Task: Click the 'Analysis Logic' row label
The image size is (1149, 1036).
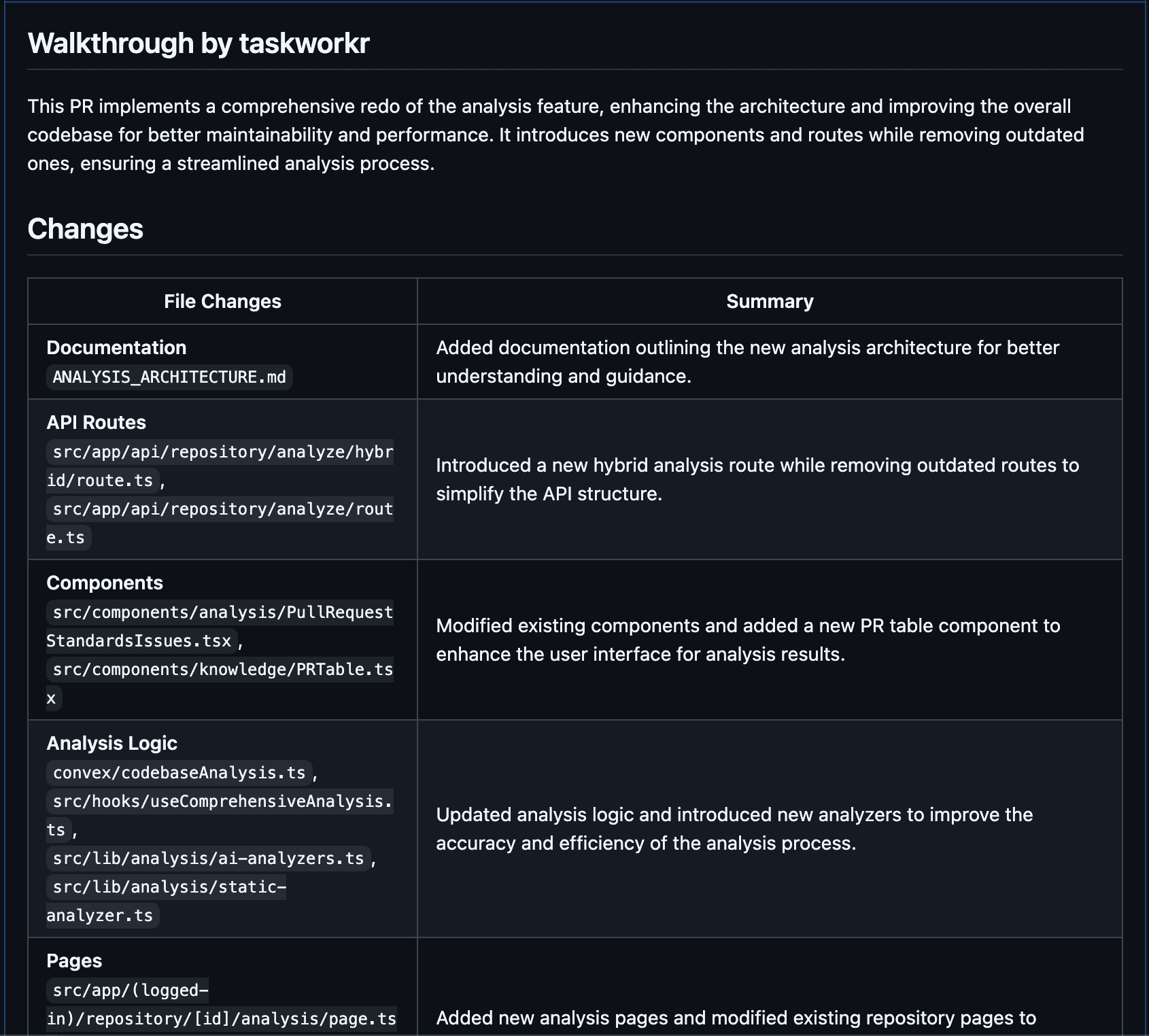Action: tap(112, 743)
